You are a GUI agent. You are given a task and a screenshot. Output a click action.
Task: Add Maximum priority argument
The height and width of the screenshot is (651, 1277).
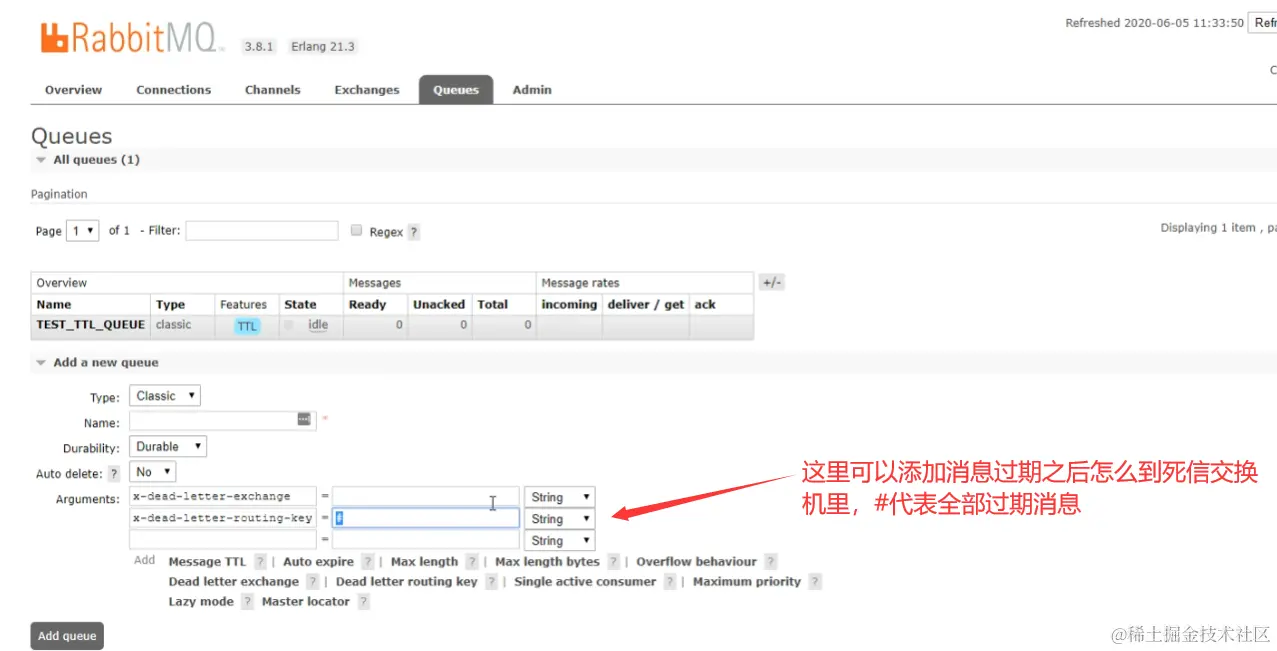point(747,582)
